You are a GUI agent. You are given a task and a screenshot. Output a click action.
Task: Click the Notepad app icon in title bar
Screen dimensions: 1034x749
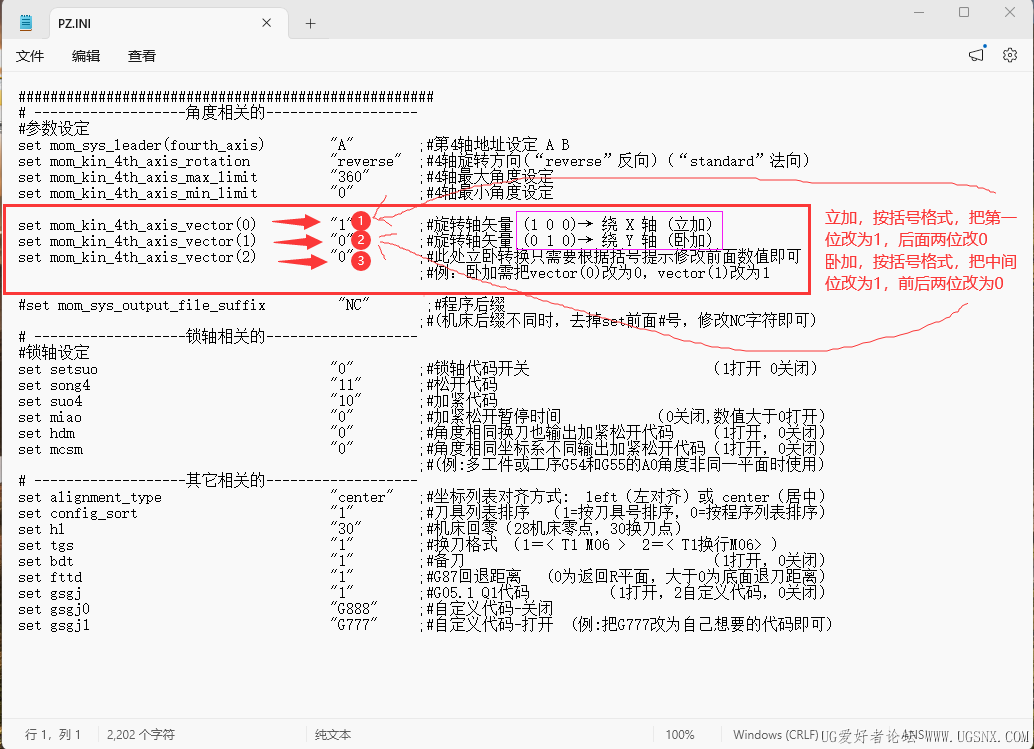tap(26, 24)
